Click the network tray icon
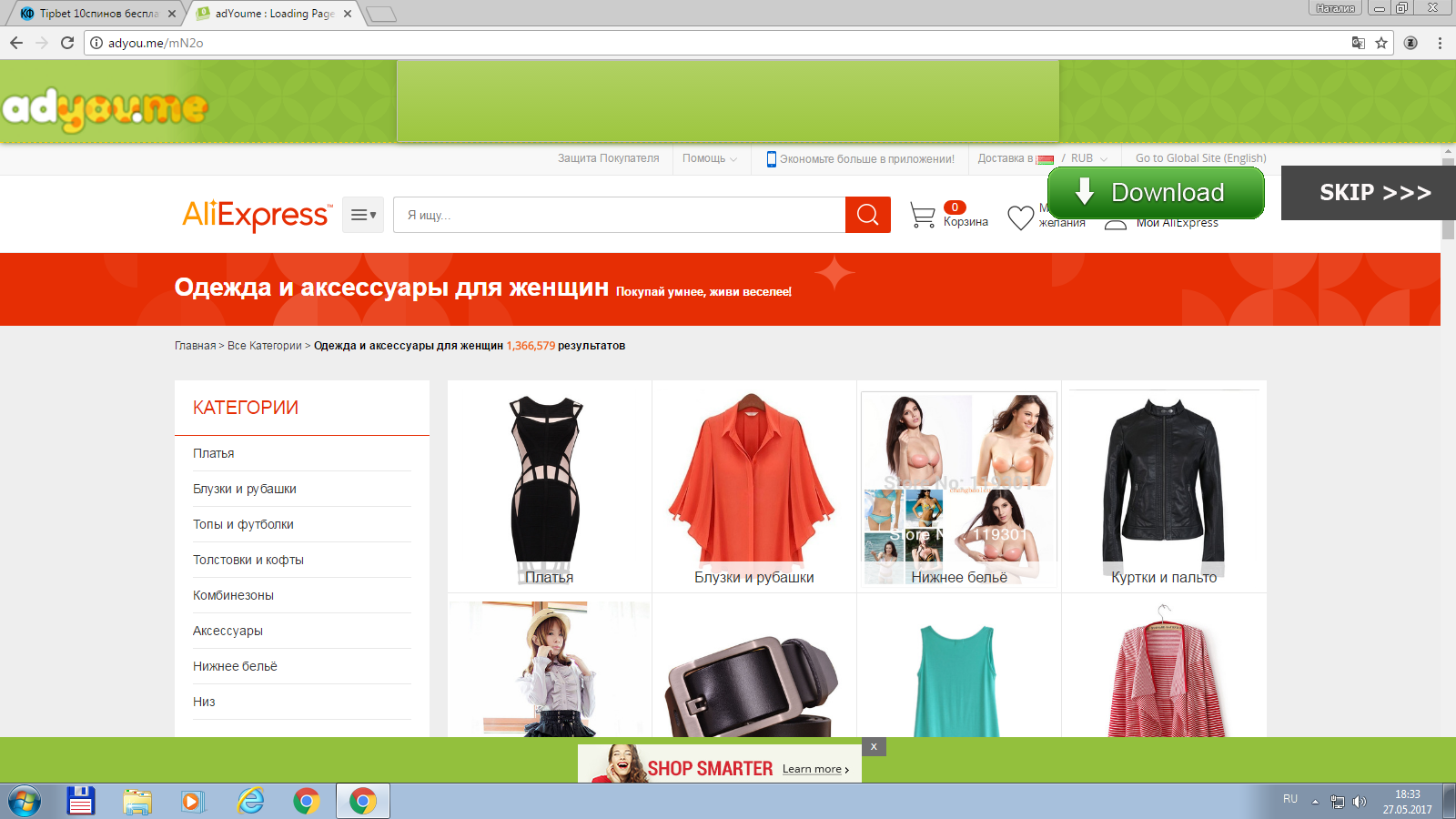The image size is (1456, 819). point(1337,802)
